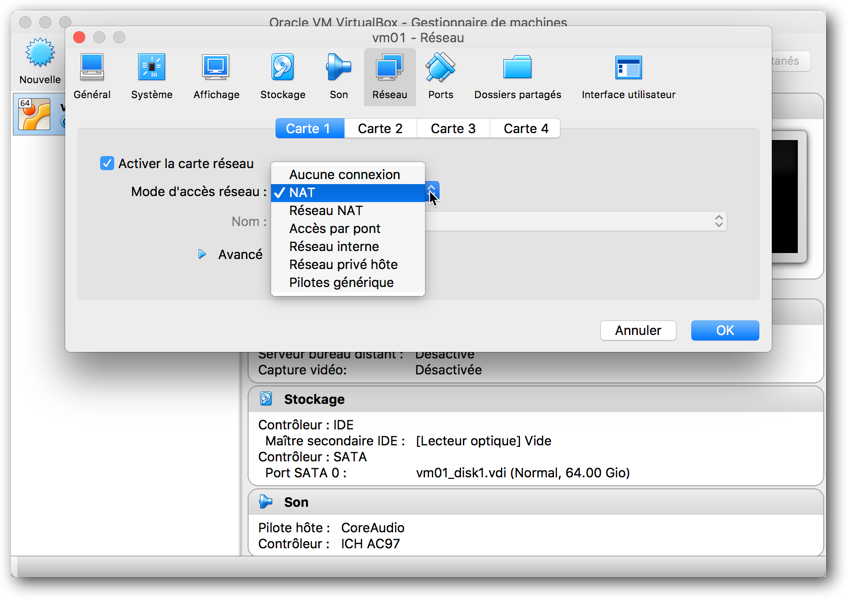Uncheck Activer la carte réseau
Image resolution: width=847 pixels, height=598 pixels.
click(107, 163)
